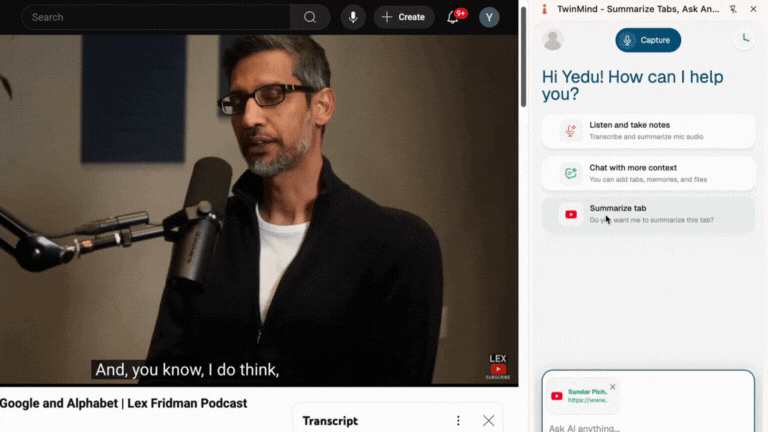Unpin the TwinMind side panel

(x=733, y=9)
